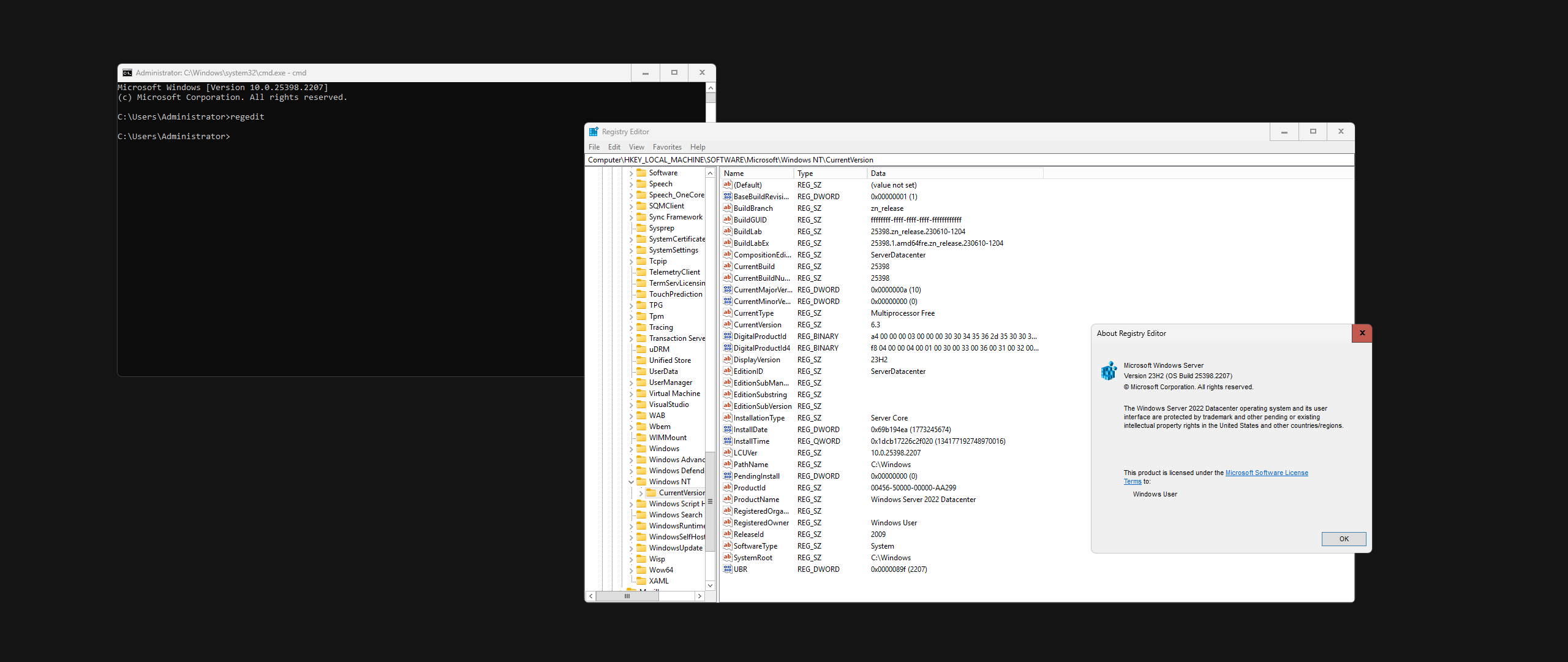Click the Tcpip folder icon
Screen dimensions: 1568x662
point(641,261)
